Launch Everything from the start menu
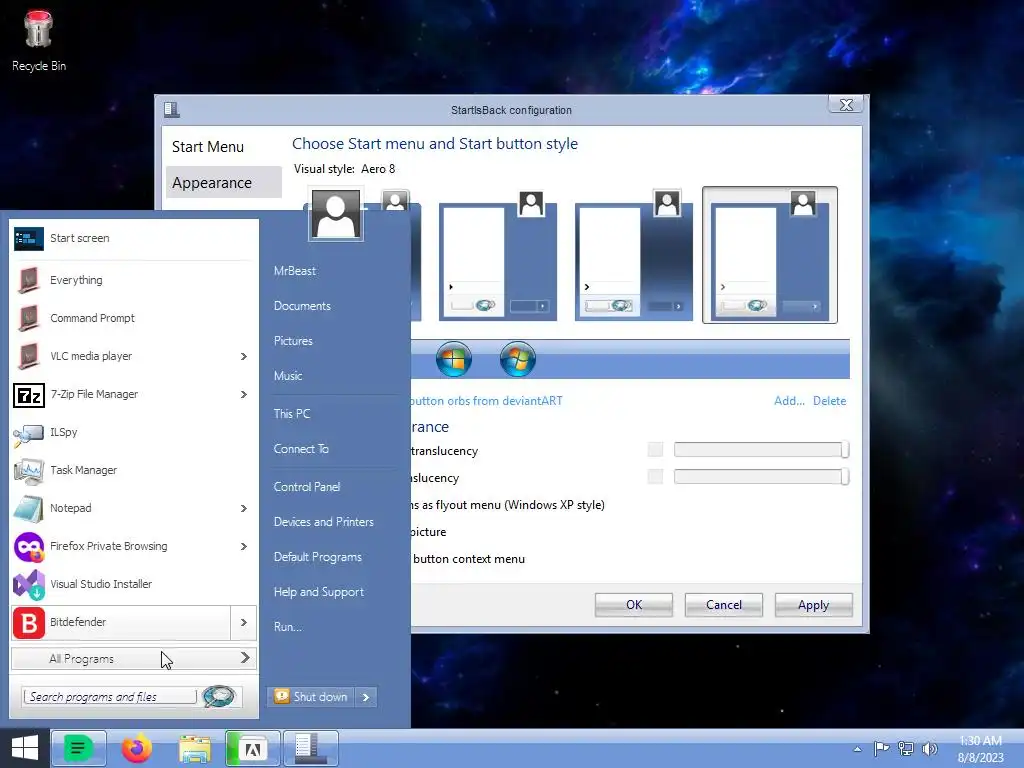This screenshot has width=1024, height=768. tap(133, 280)
